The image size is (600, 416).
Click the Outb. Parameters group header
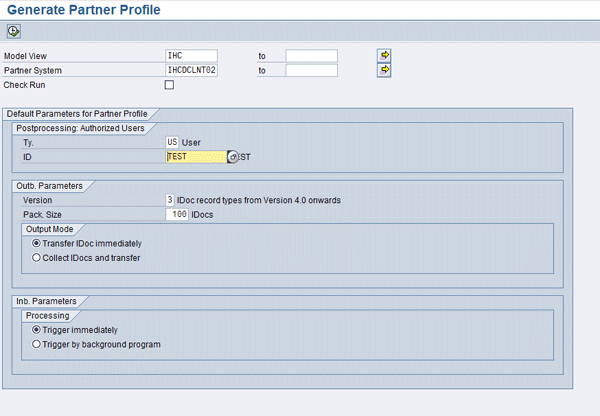(49, 186)
